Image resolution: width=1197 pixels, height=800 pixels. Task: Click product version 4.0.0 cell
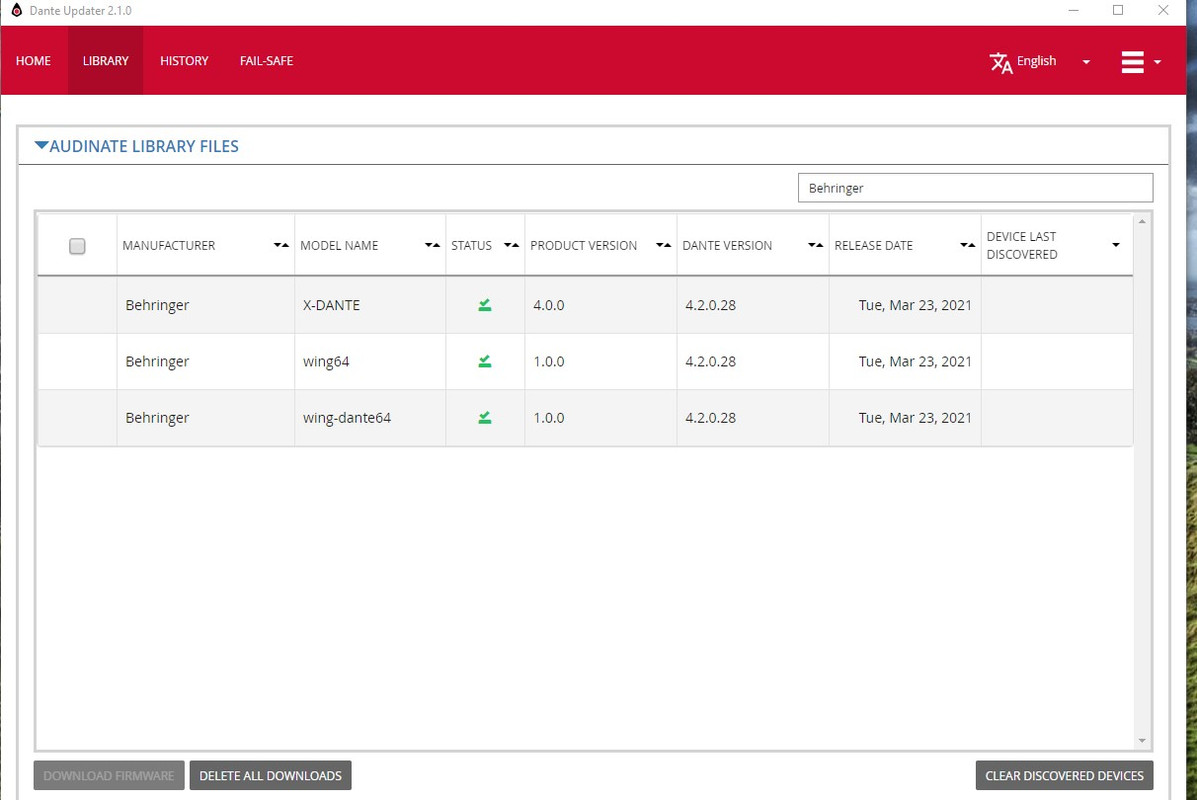click(601, 305)
